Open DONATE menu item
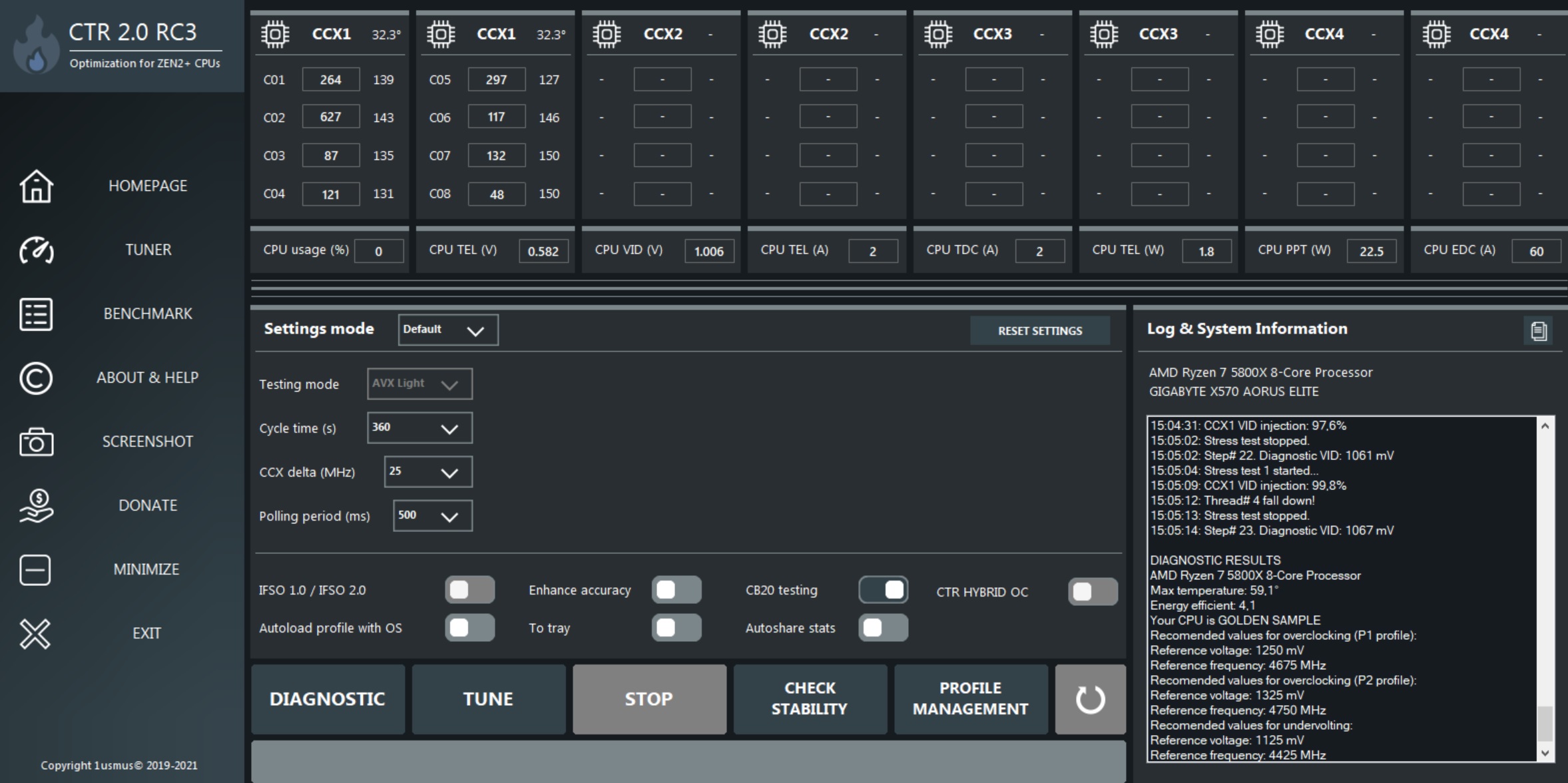 coord(148,505)
